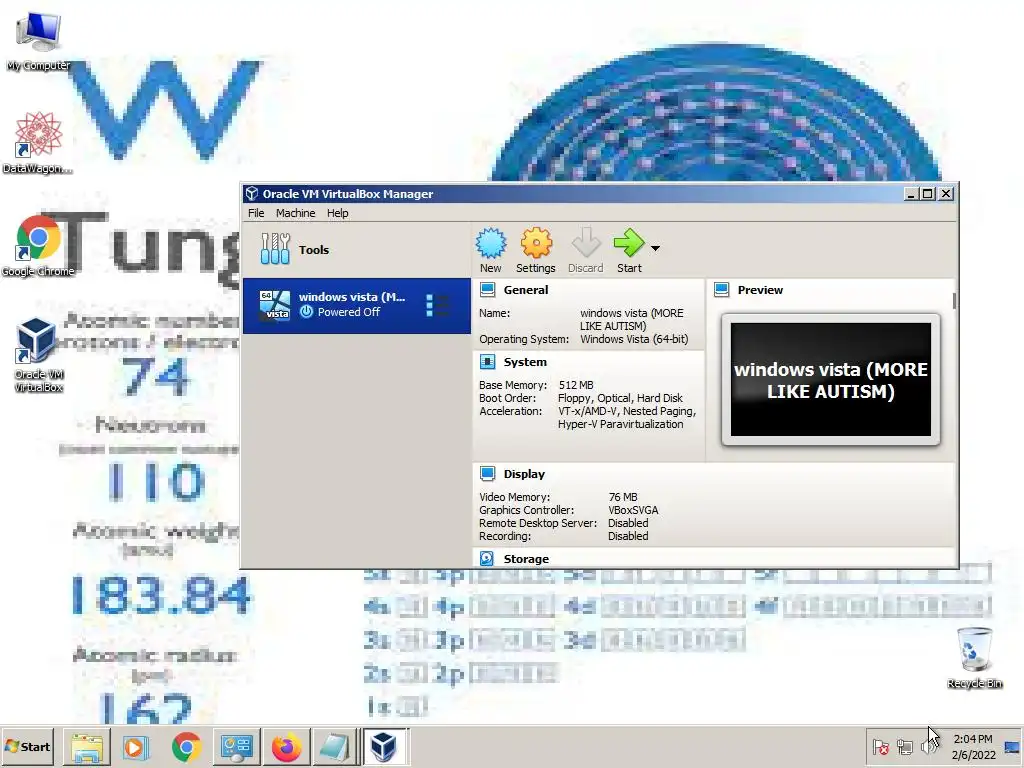1024x768 pixels.
Task: Open the windows vista machine tools menu
Action: click(437, 305)
